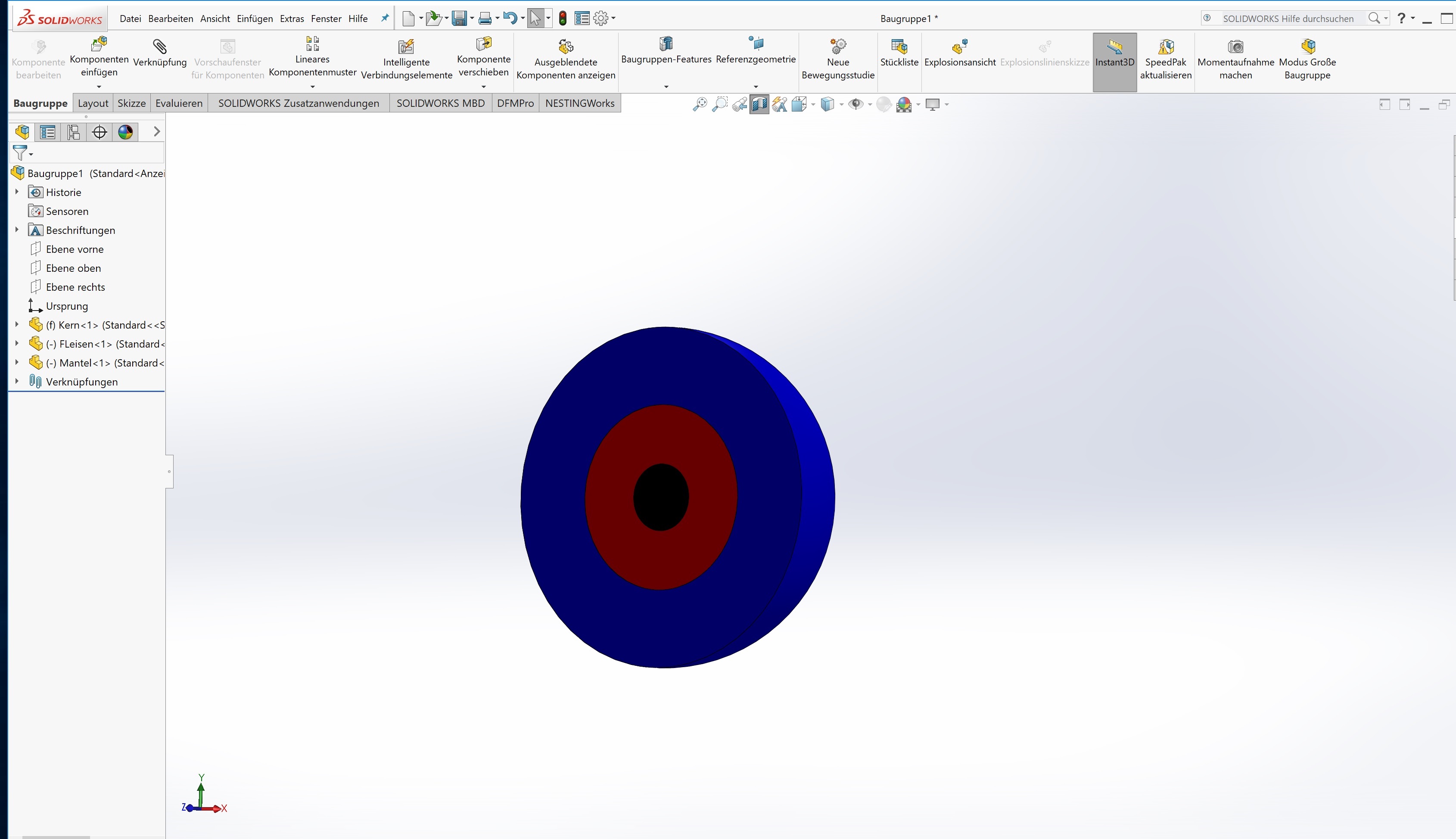
Task: Open the Save dropdown arrow
Action: (x=472, y=19)
